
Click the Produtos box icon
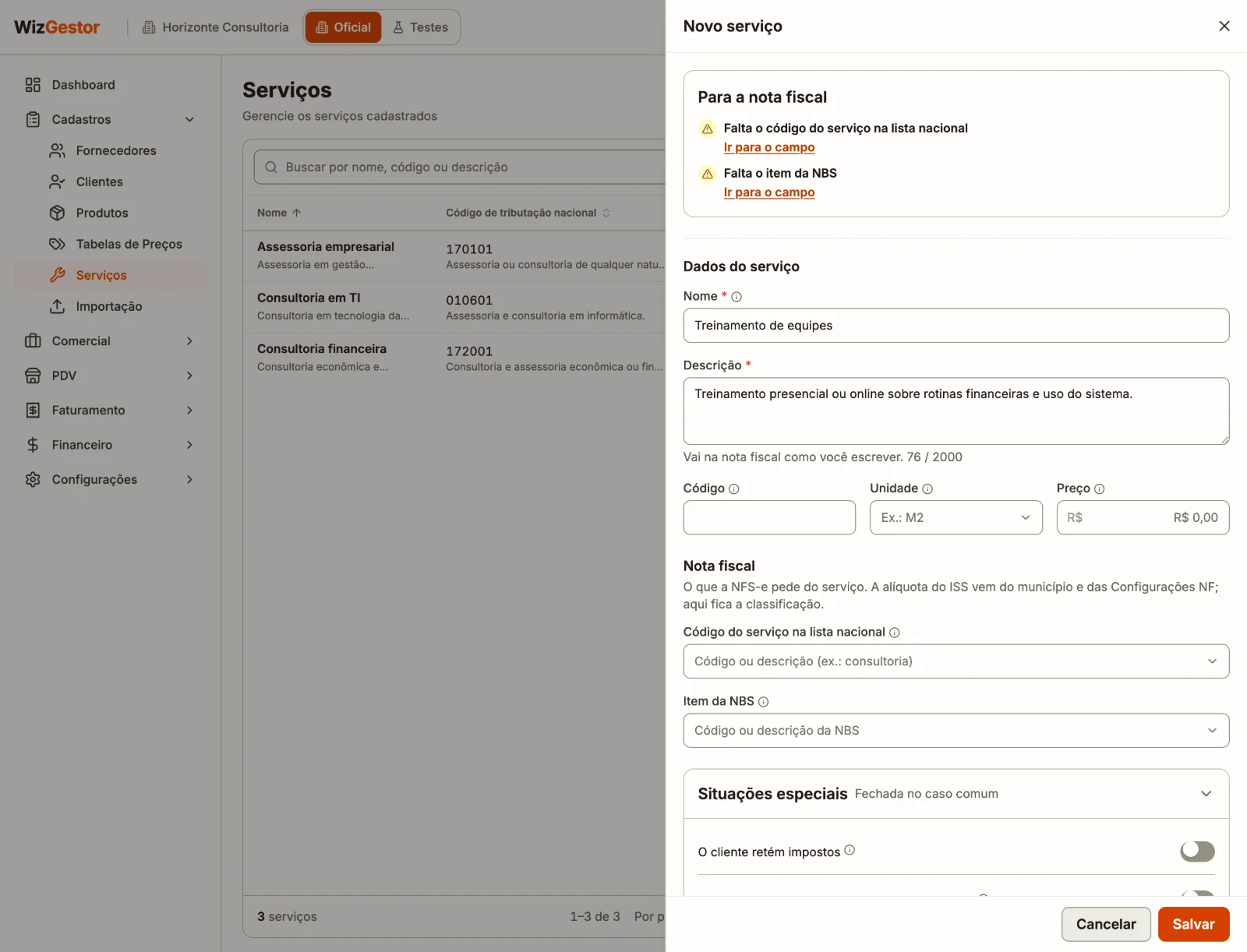point(57,213)
